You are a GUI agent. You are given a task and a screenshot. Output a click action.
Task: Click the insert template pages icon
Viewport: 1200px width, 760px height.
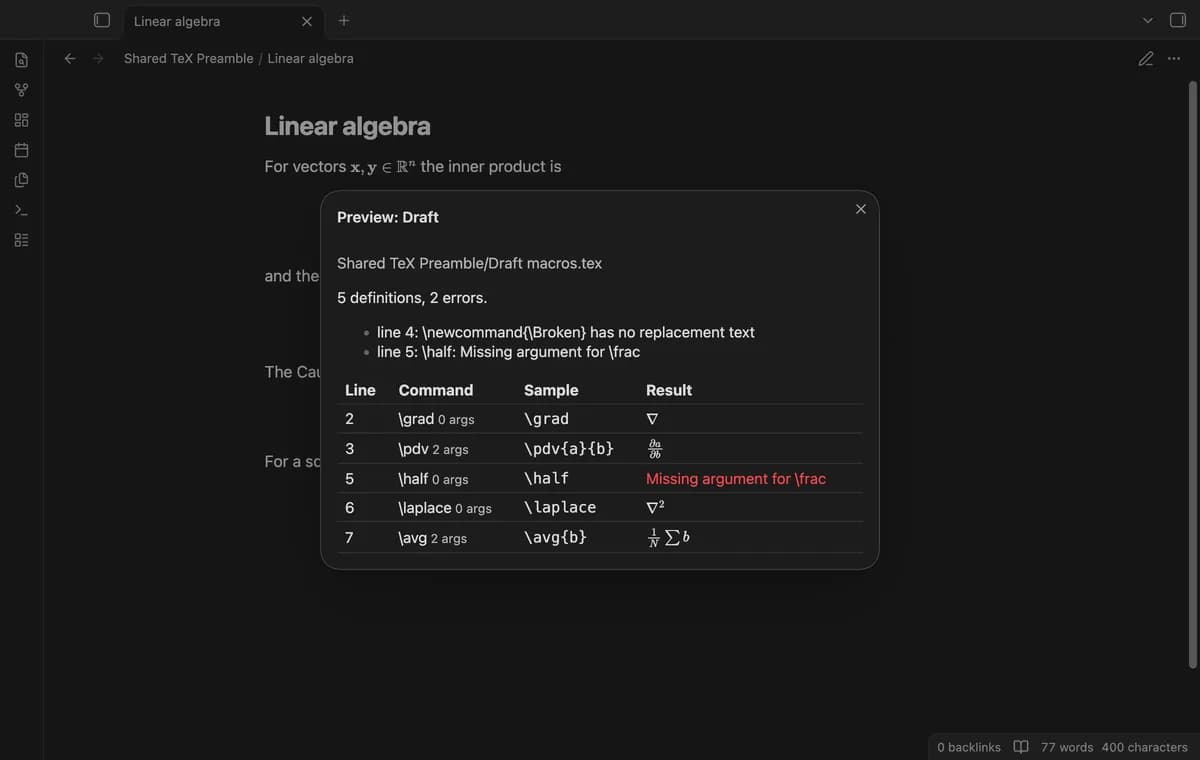point(21,181)
